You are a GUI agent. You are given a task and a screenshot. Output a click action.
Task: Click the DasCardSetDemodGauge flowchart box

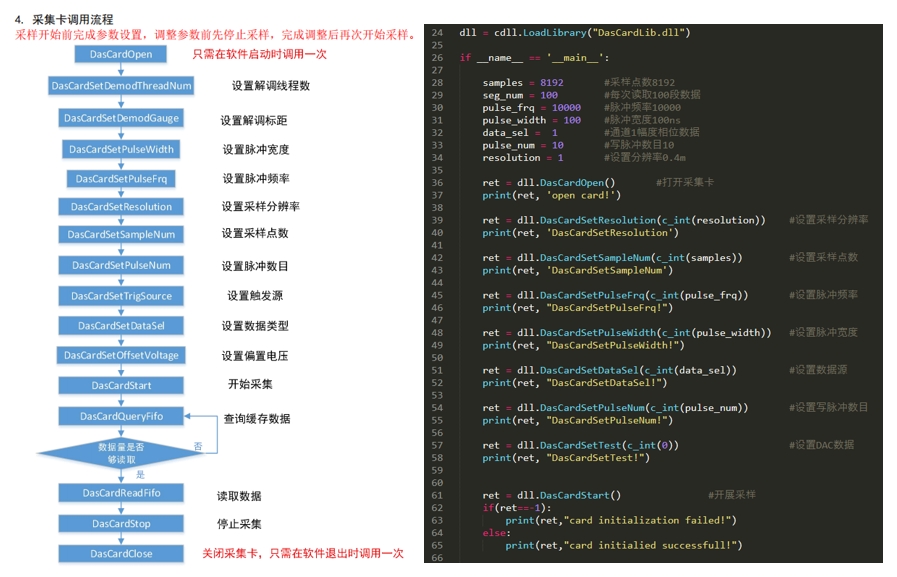coord(121,118)
